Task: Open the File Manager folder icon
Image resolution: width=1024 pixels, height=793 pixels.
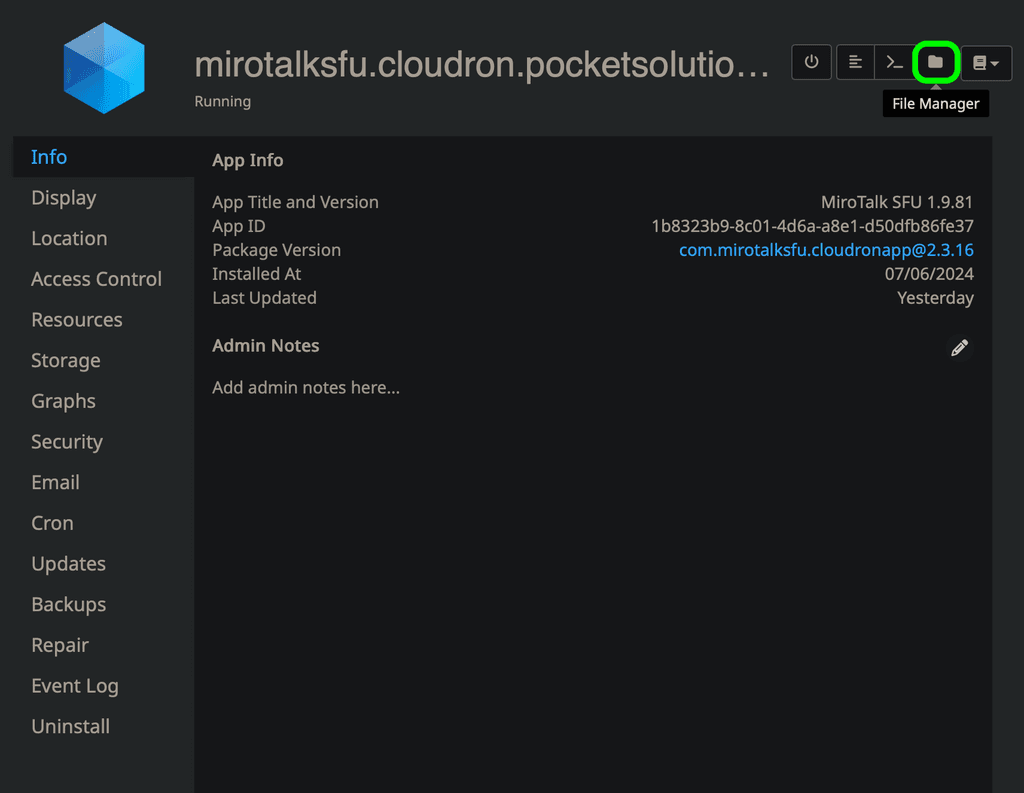Action: pos(935,62)
